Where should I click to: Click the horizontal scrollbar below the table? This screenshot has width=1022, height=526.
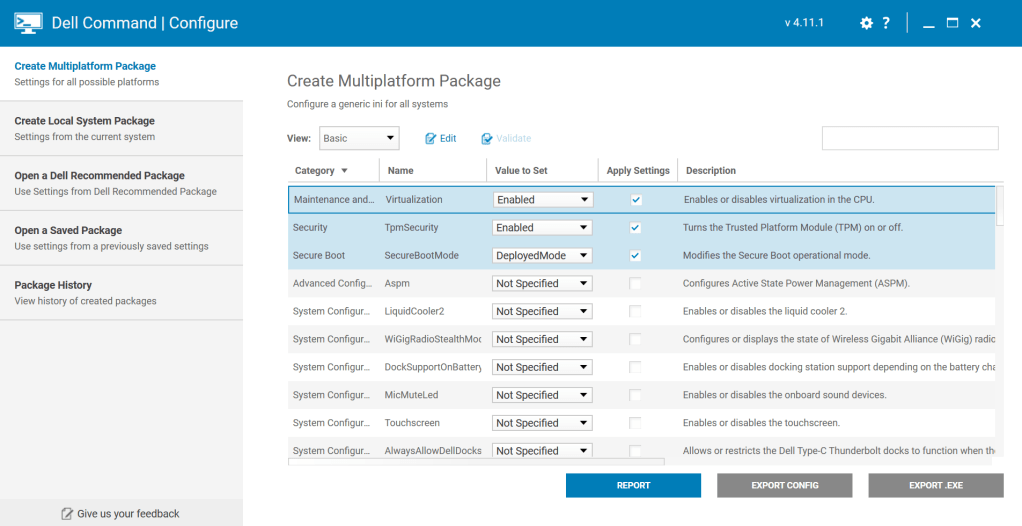click(x=476, y=461)
